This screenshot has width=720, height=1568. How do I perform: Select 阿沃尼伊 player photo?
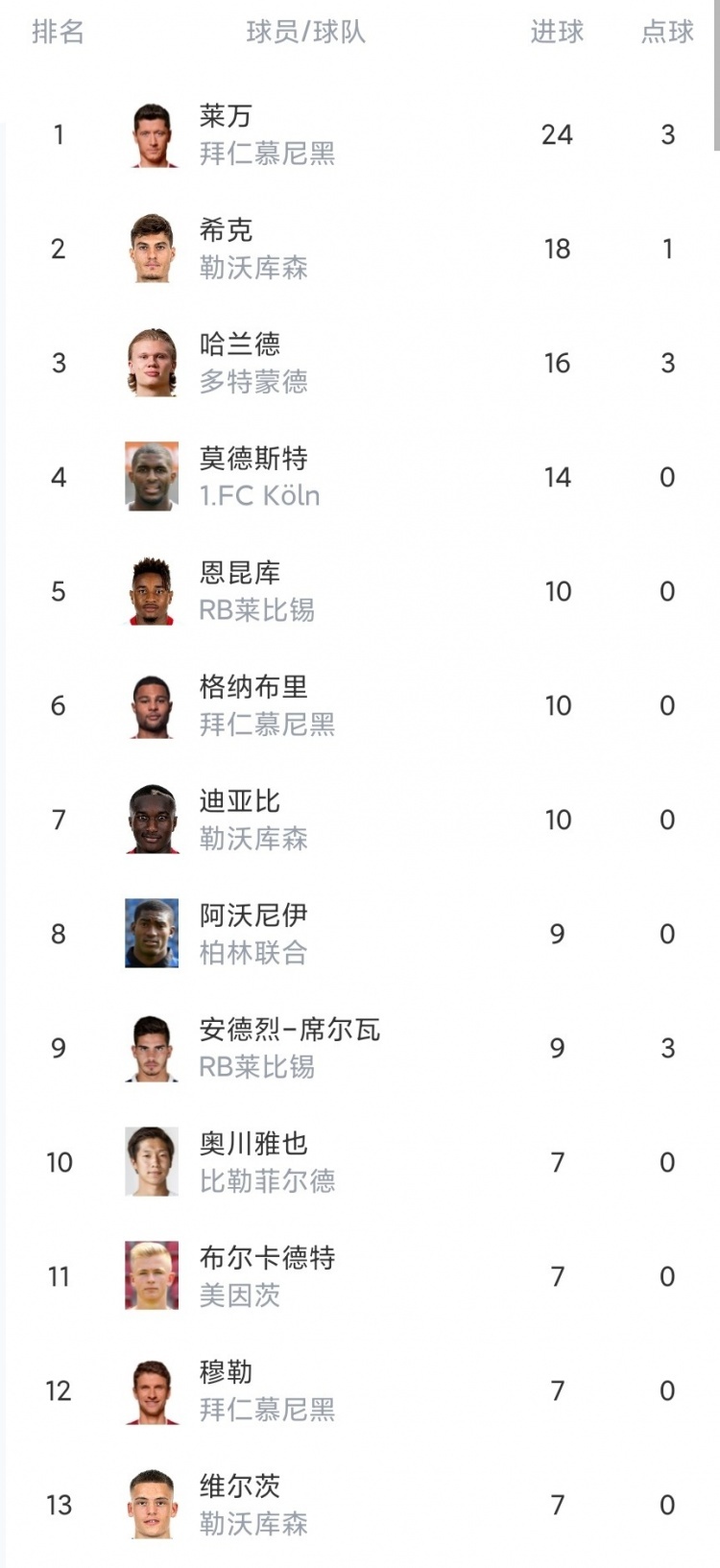pyautogui.click(x=152, y=934)
